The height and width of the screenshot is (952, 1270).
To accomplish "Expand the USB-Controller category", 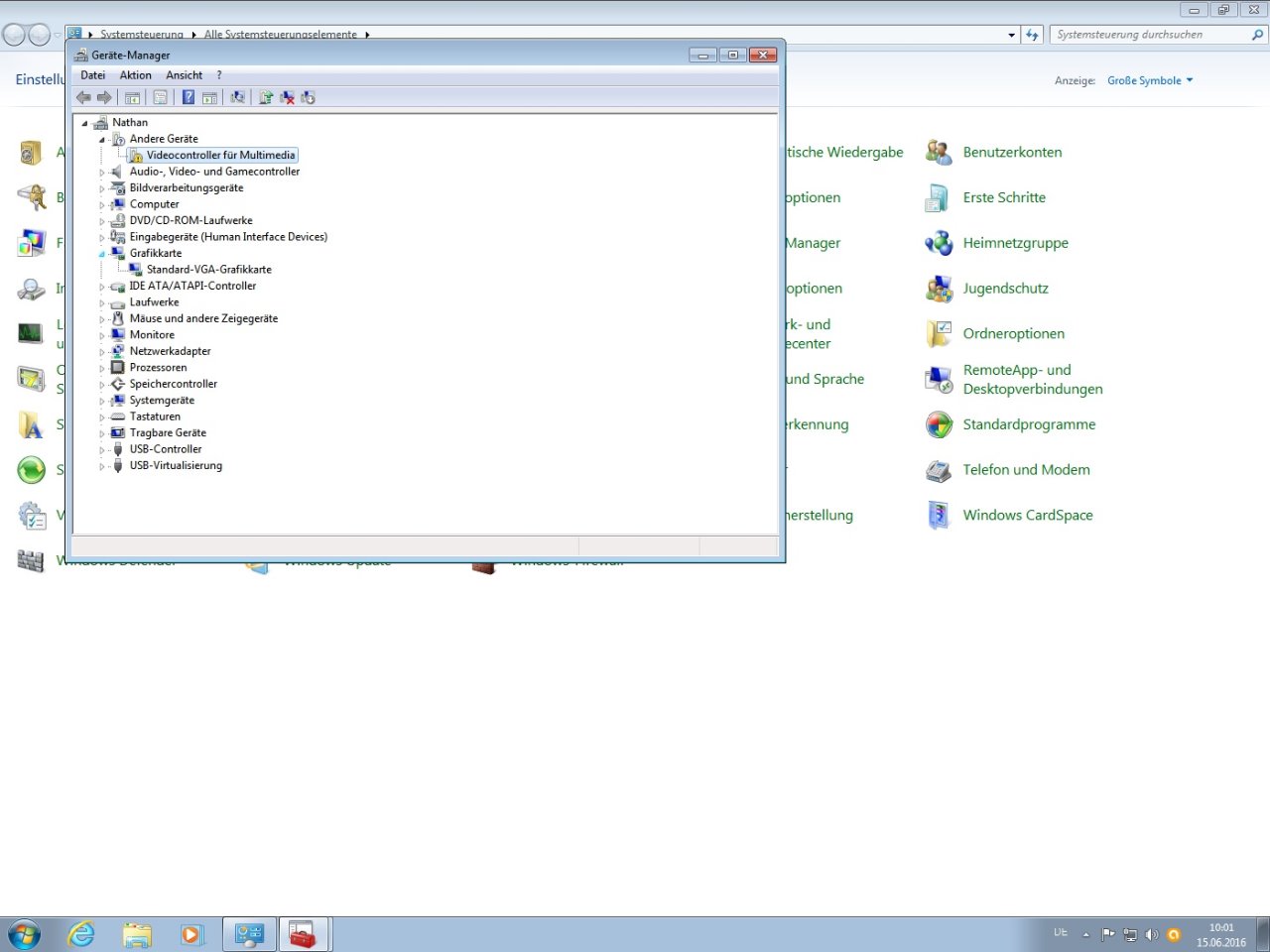I will click(101, 450).
